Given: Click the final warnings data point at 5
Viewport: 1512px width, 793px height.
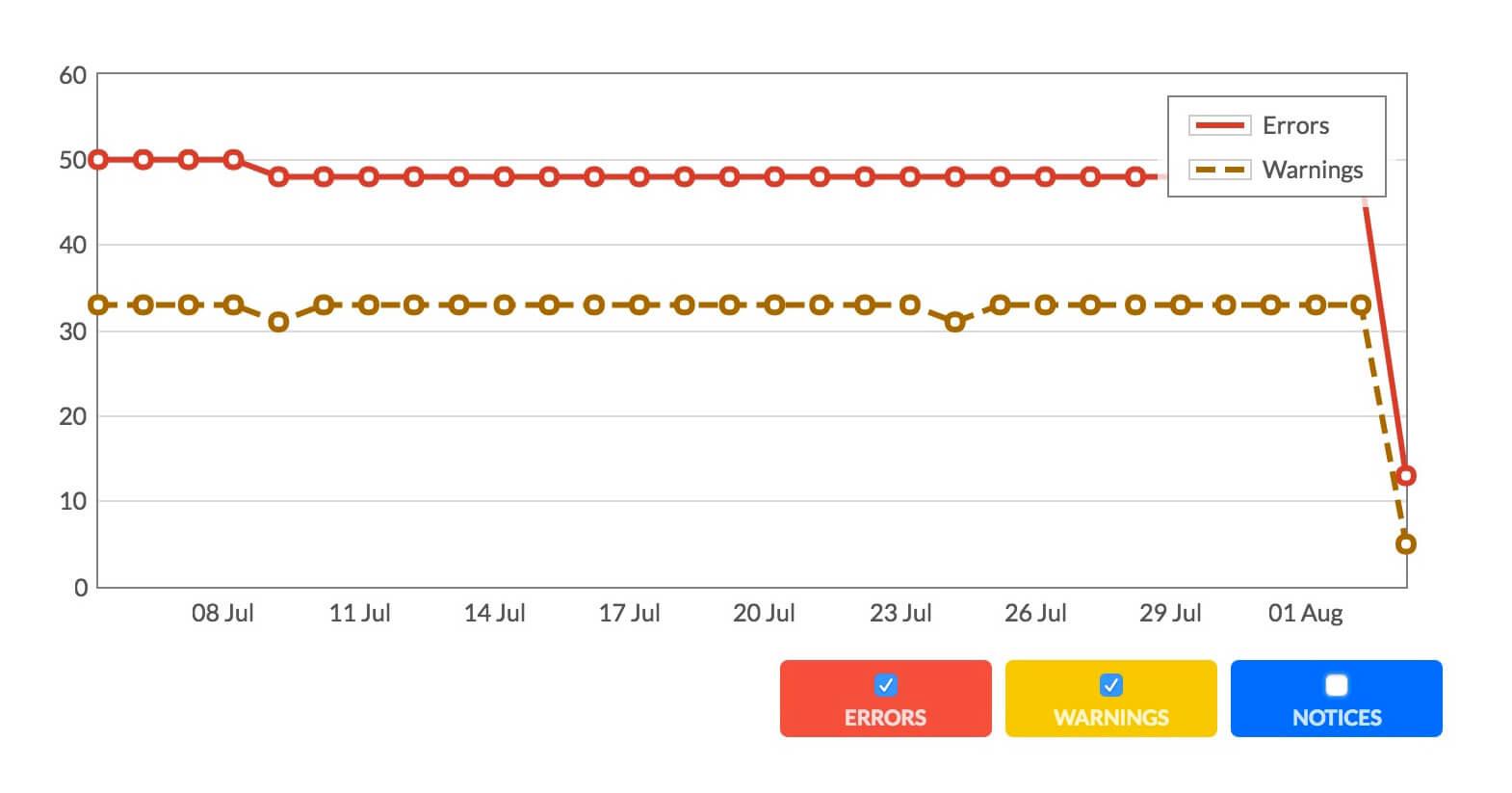Looking at the screenshot, I should tap(1405, 544).
